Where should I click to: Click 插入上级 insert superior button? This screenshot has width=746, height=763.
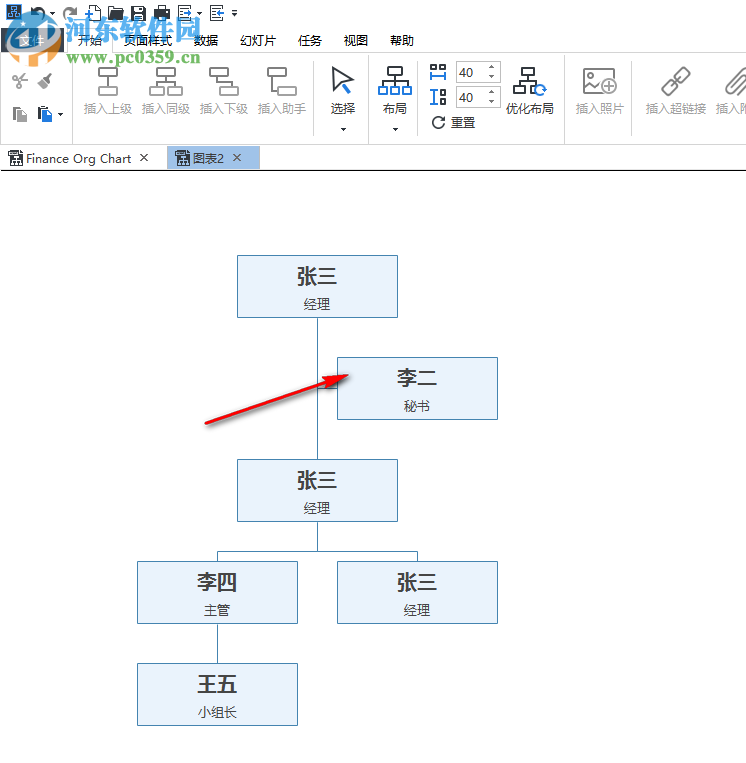click(108, 91)
